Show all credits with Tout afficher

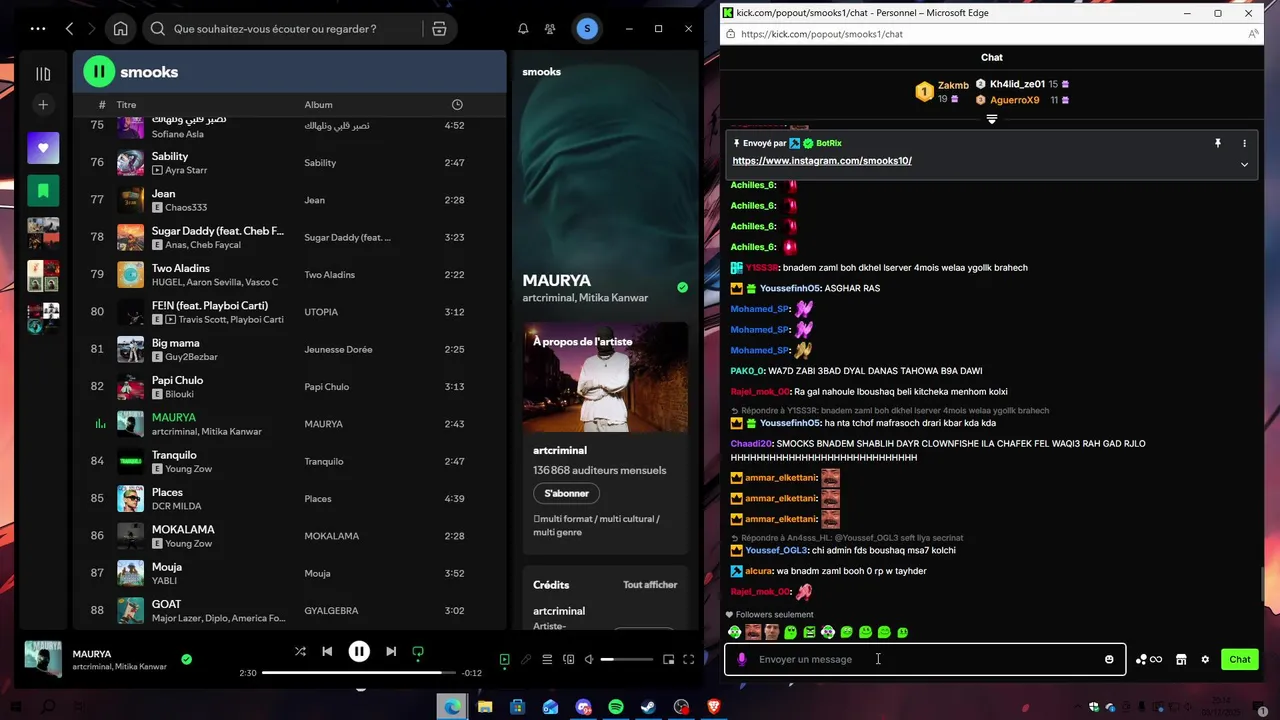click(x=650, y=585)
